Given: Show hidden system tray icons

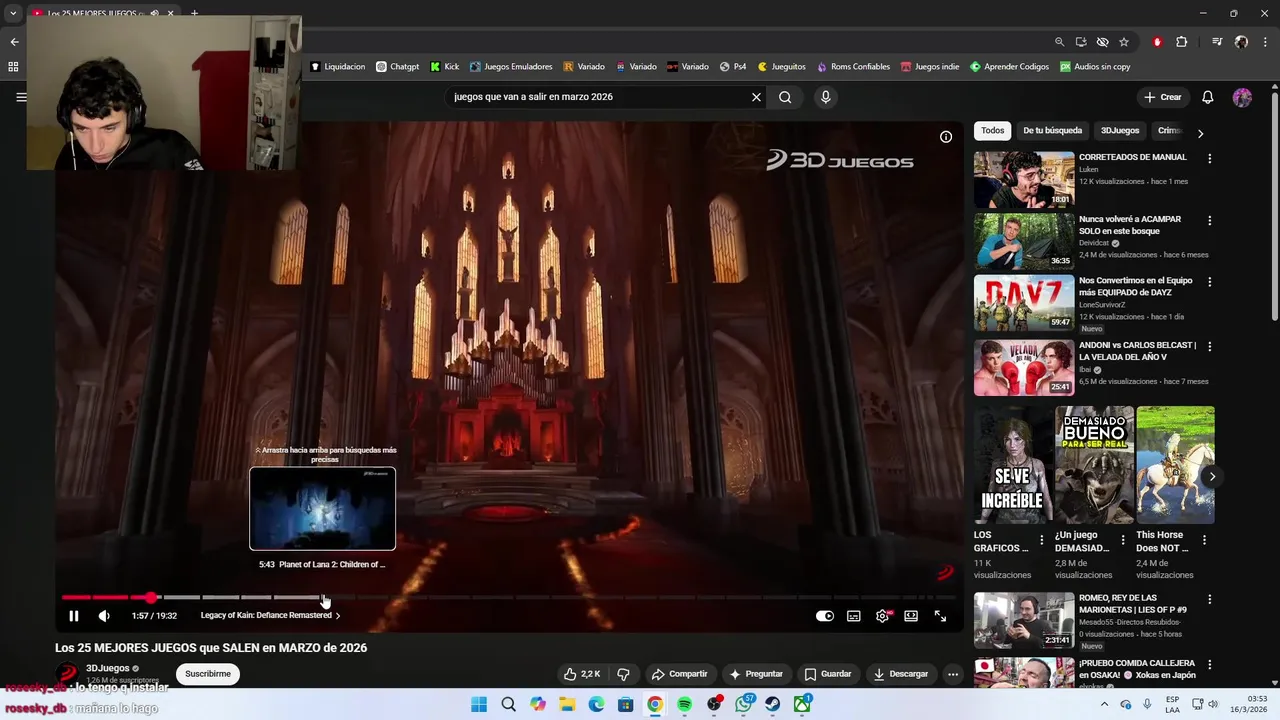Looking at the screenshot, I should point(1104,705).
